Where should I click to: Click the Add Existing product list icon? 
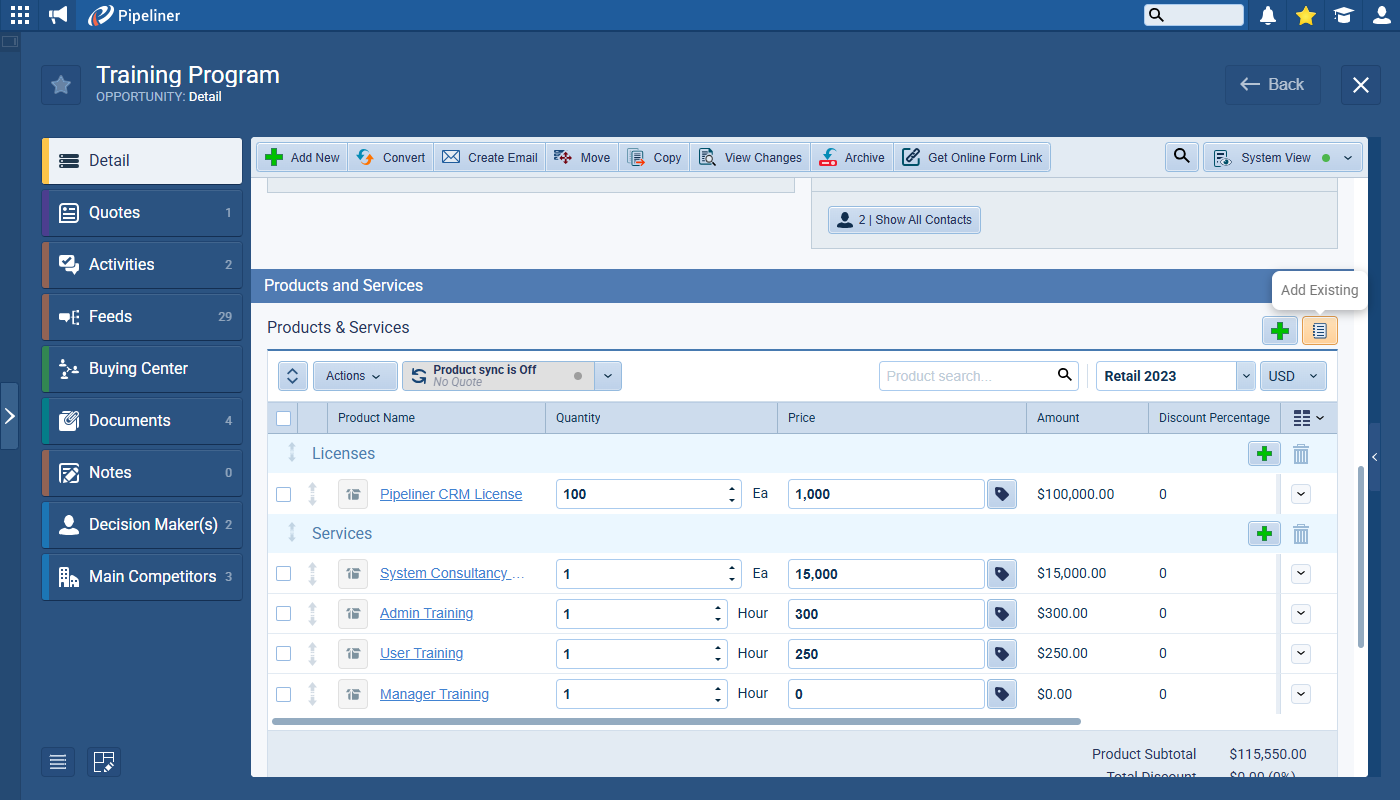(x=1319, y=330)
